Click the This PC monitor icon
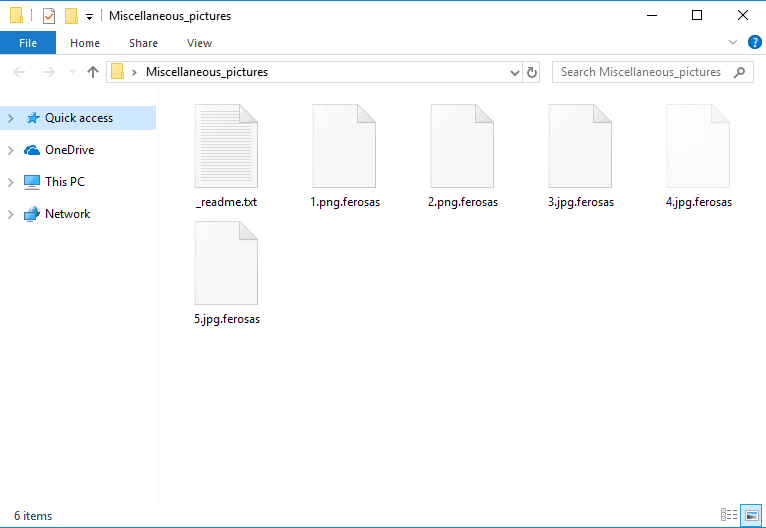 32,182
